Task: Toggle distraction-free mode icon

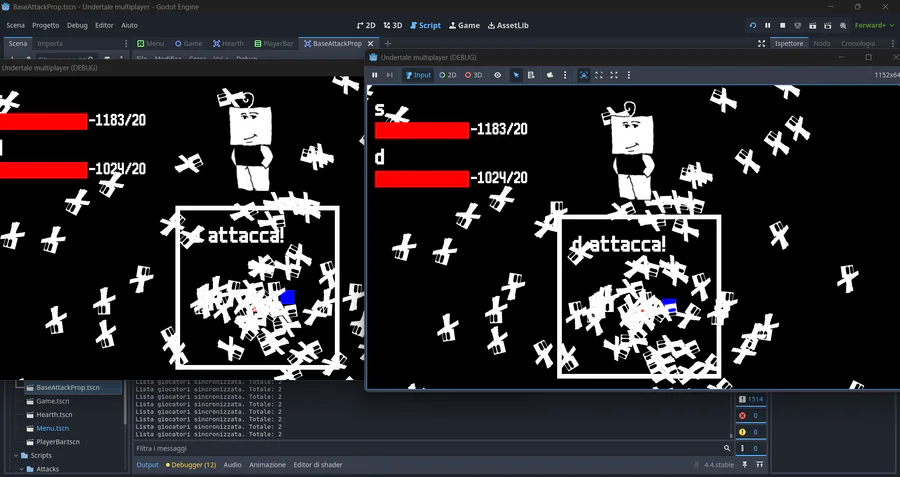Action: [762, 44]
